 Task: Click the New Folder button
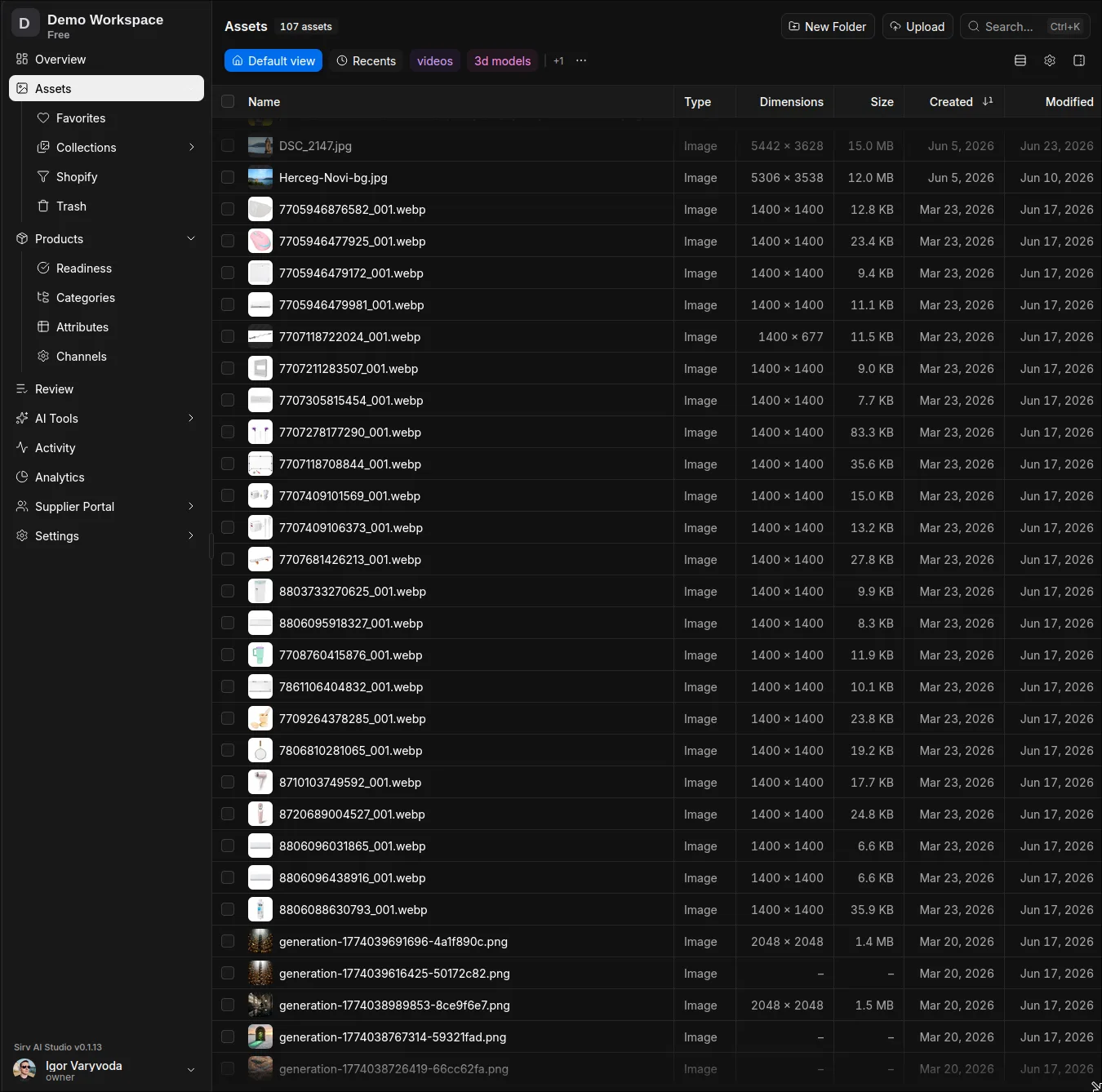click(x=828, y=26)
